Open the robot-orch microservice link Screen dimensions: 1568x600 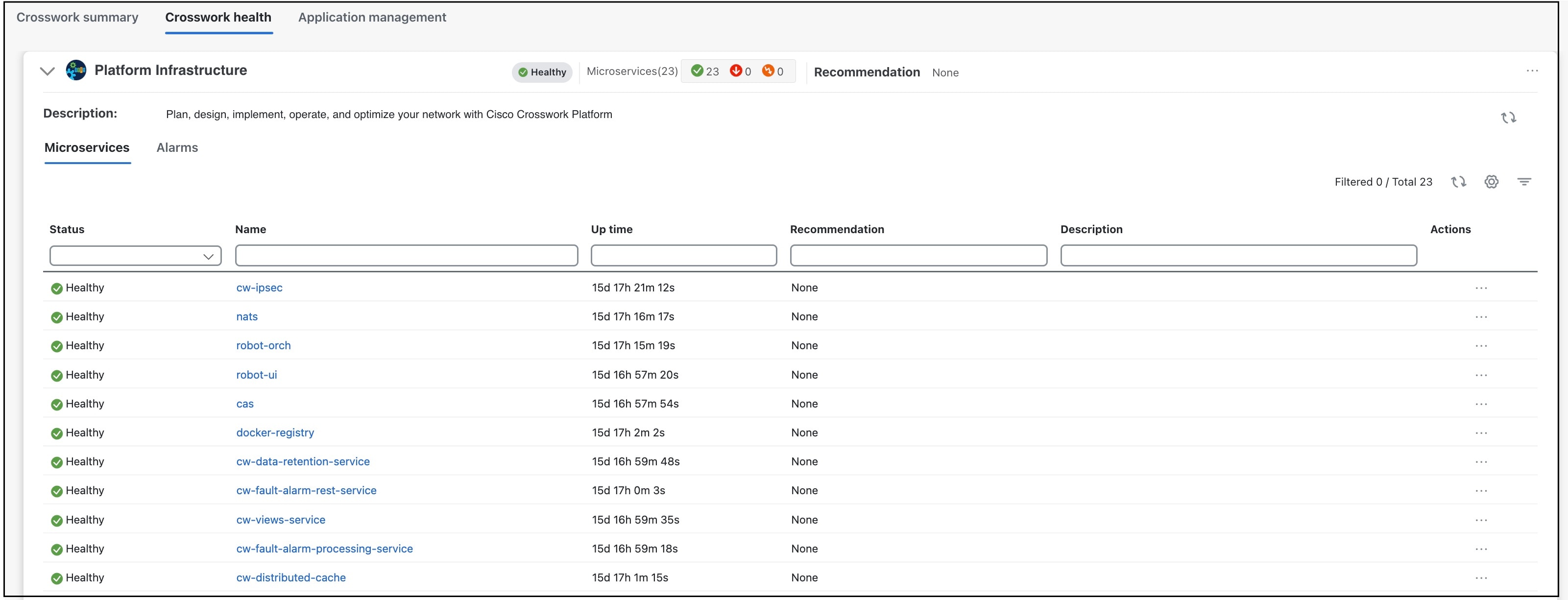pyautogui.click(x=264, y=346)
